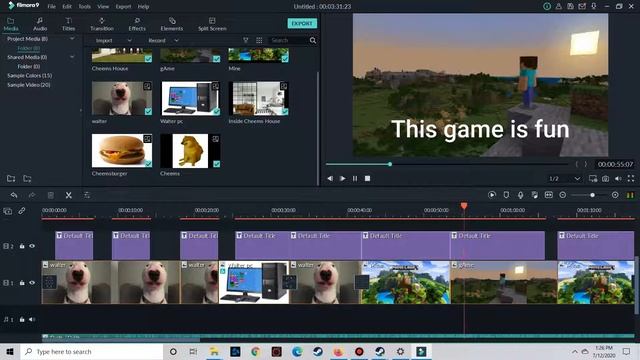Click the render preview icon

[492, 195]
